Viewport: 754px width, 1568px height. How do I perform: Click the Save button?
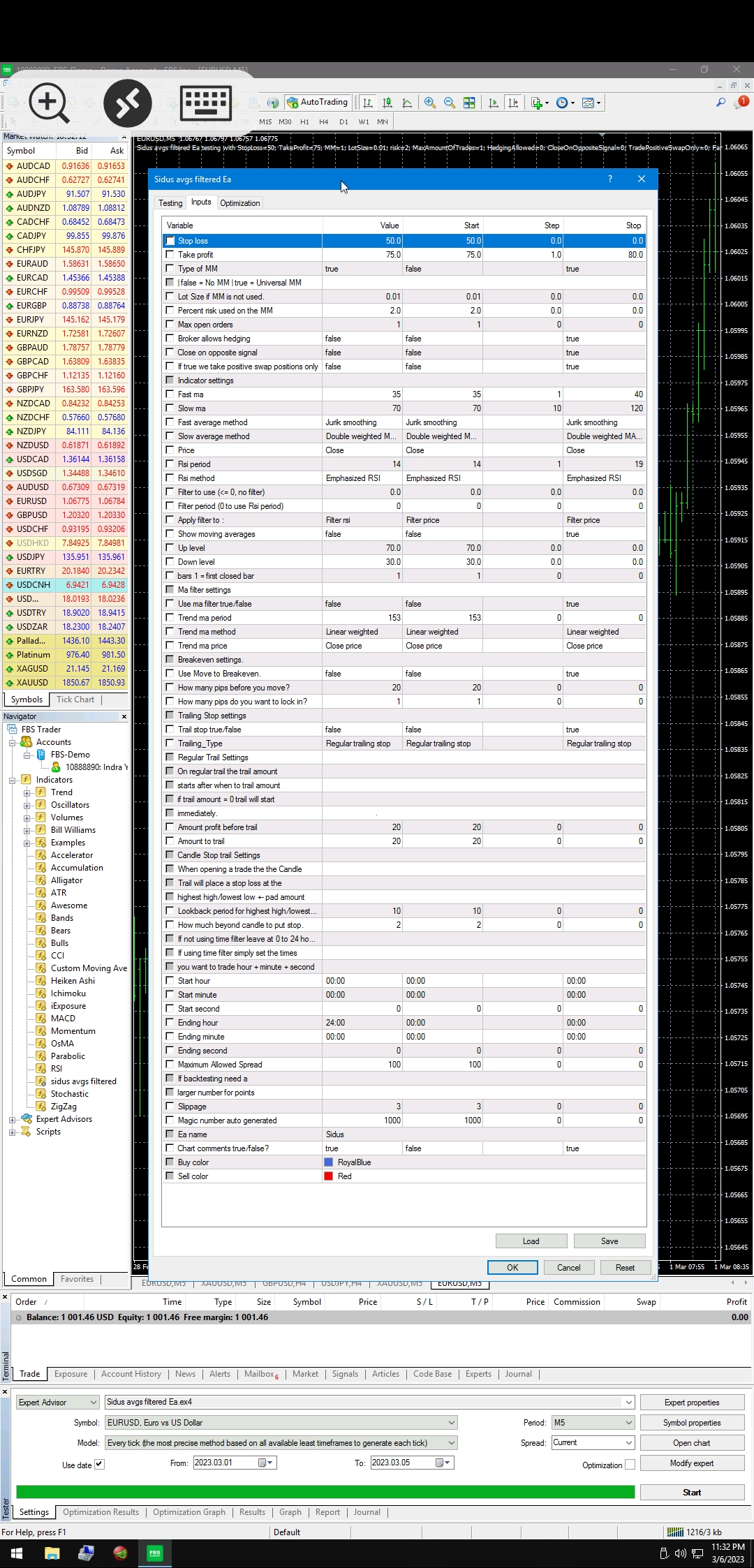coord(609,1241)
